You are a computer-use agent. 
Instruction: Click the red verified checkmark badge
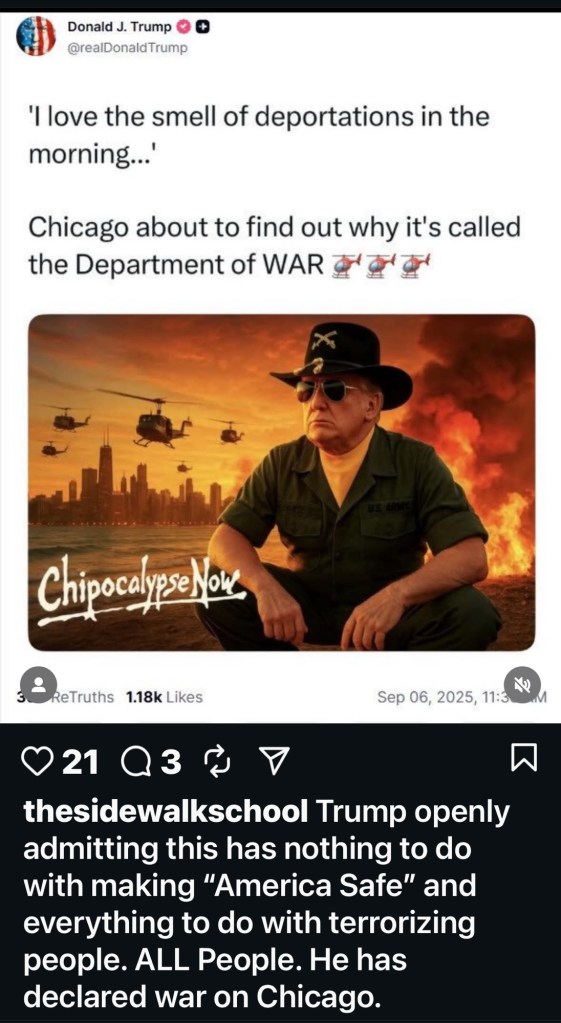(x=184, y=27)
